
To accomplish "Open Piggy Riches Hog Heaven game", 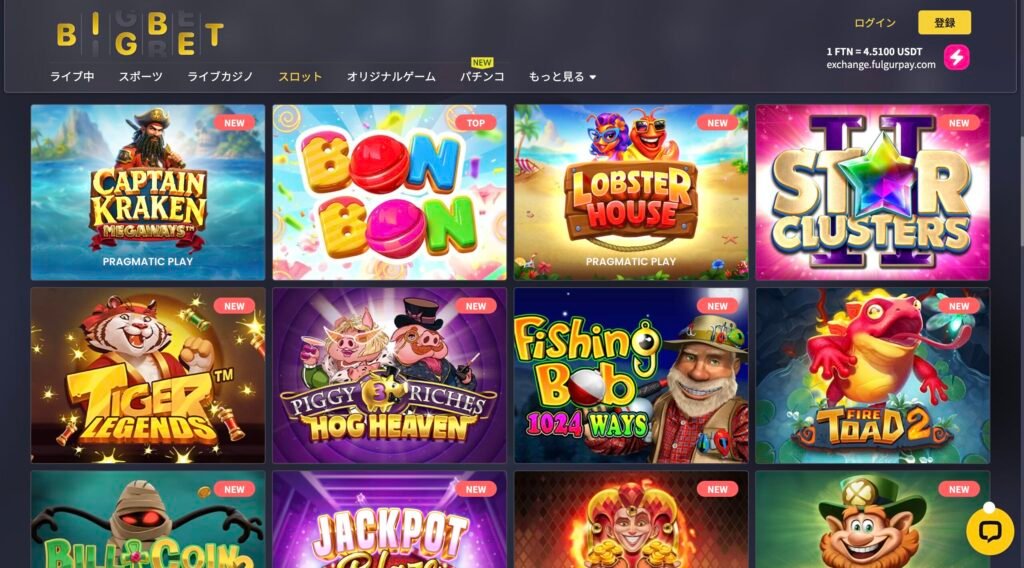I will coord(389,375).
